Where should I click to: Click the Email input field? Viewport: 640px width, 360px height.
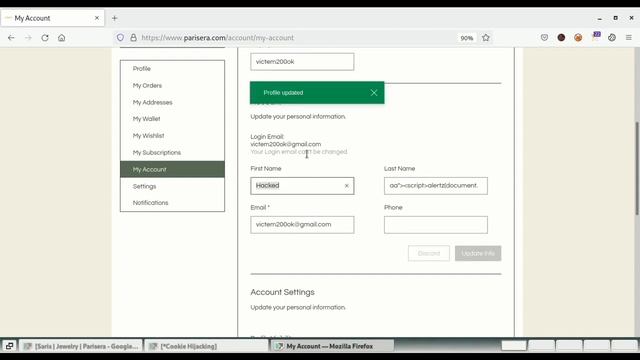pyautogui.click(x=302, y=225)
